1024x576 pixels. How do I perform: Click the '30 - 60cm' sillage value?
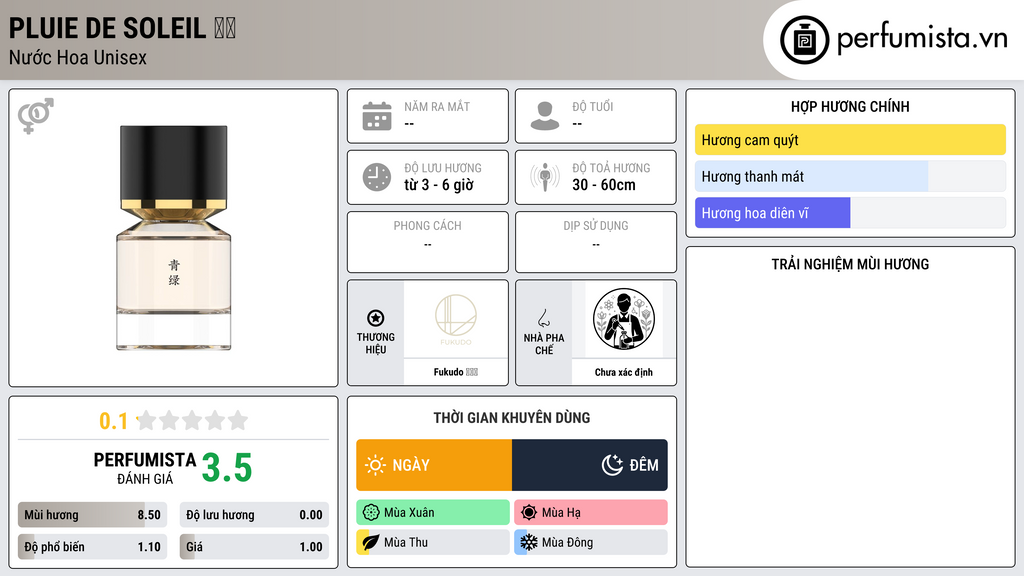coord(604,185)
